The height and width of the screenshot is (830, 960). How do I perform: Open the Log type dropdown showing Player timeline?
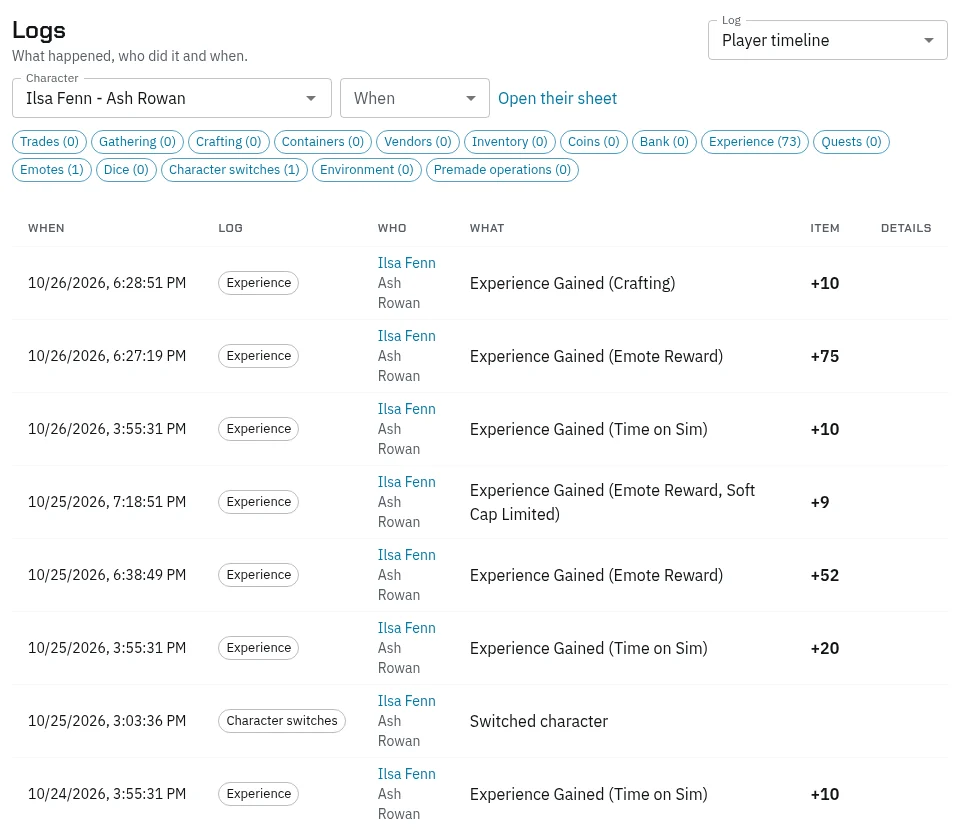pyautogui.click(x=827, y=40)
